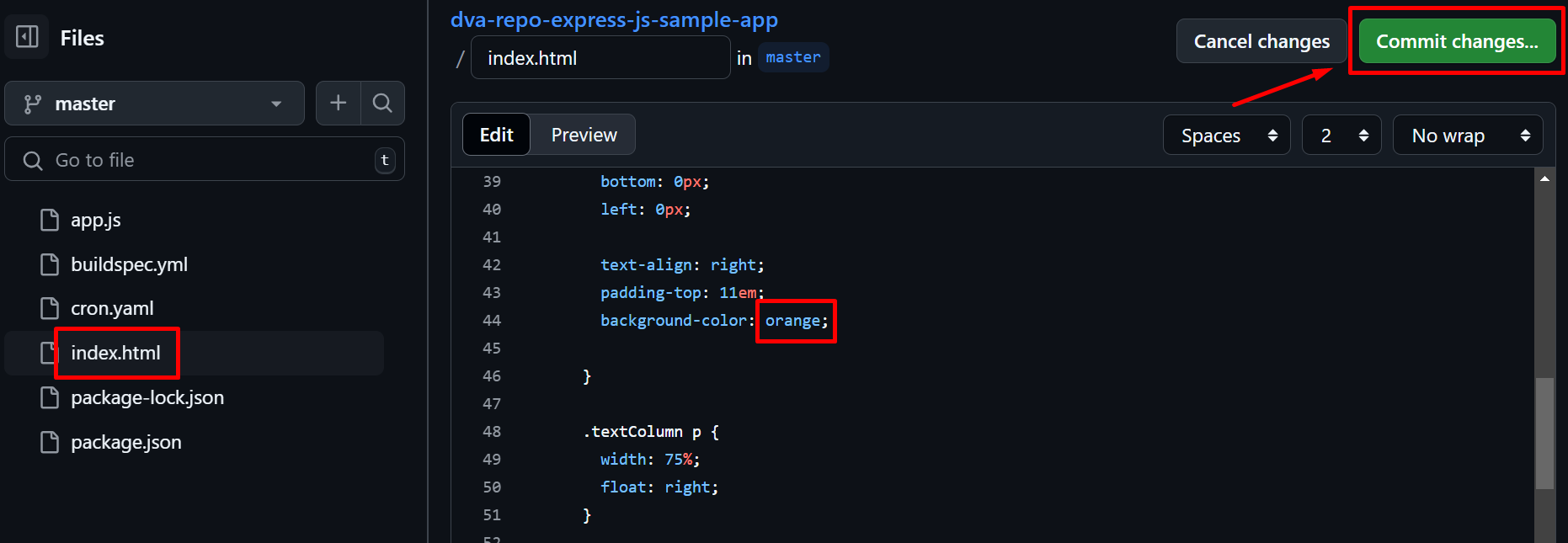Switch to the Preview tab
Image resolution: width=1568 pixels, height=543 pixels.
[x=584, y=135]
